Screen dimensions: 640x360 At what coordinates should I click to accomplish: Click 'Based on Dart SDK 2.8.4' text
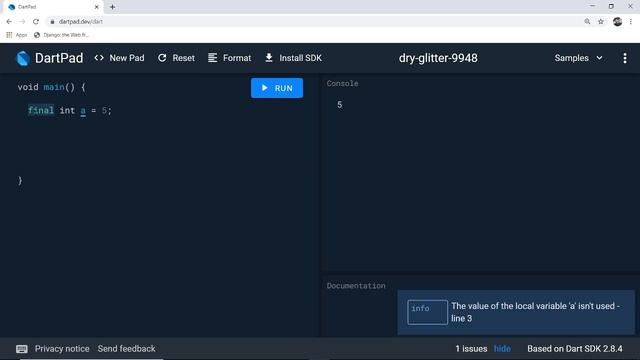575,349
